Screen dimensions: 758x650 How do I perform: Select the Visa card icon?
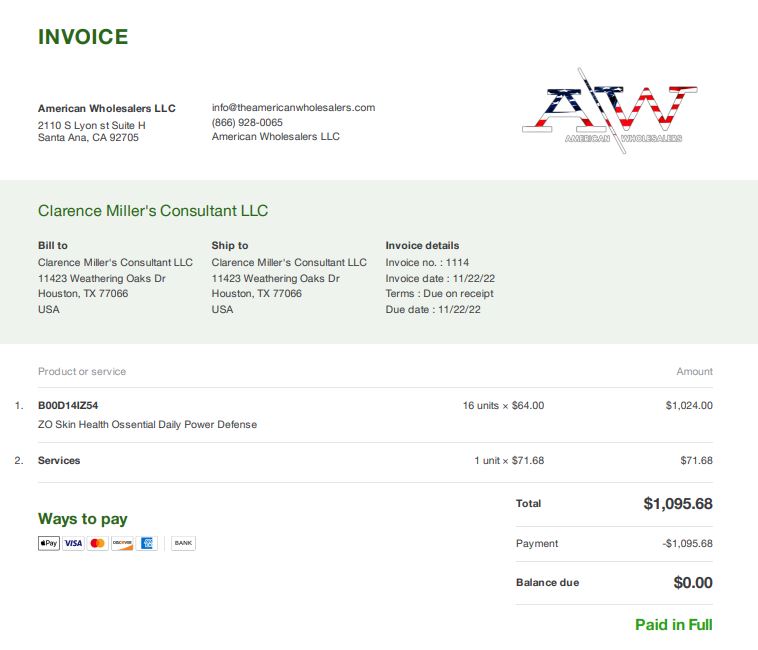[x=73, y=543]
